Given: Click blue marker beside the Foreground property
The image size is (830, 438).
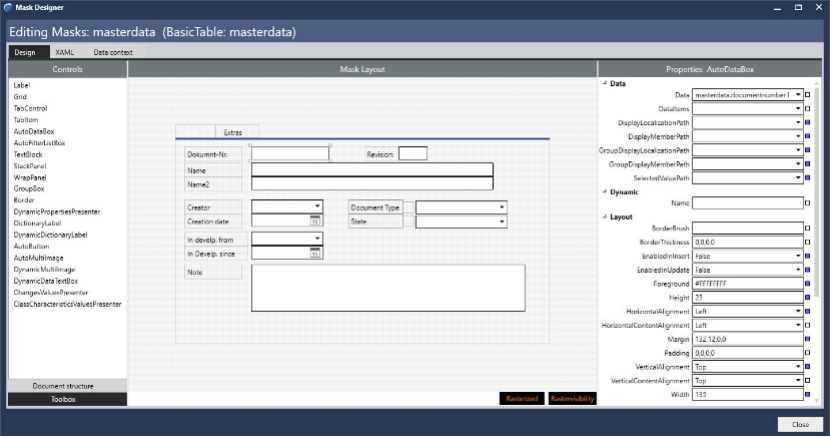Looking at the screenshot, I should pos(807,284).
